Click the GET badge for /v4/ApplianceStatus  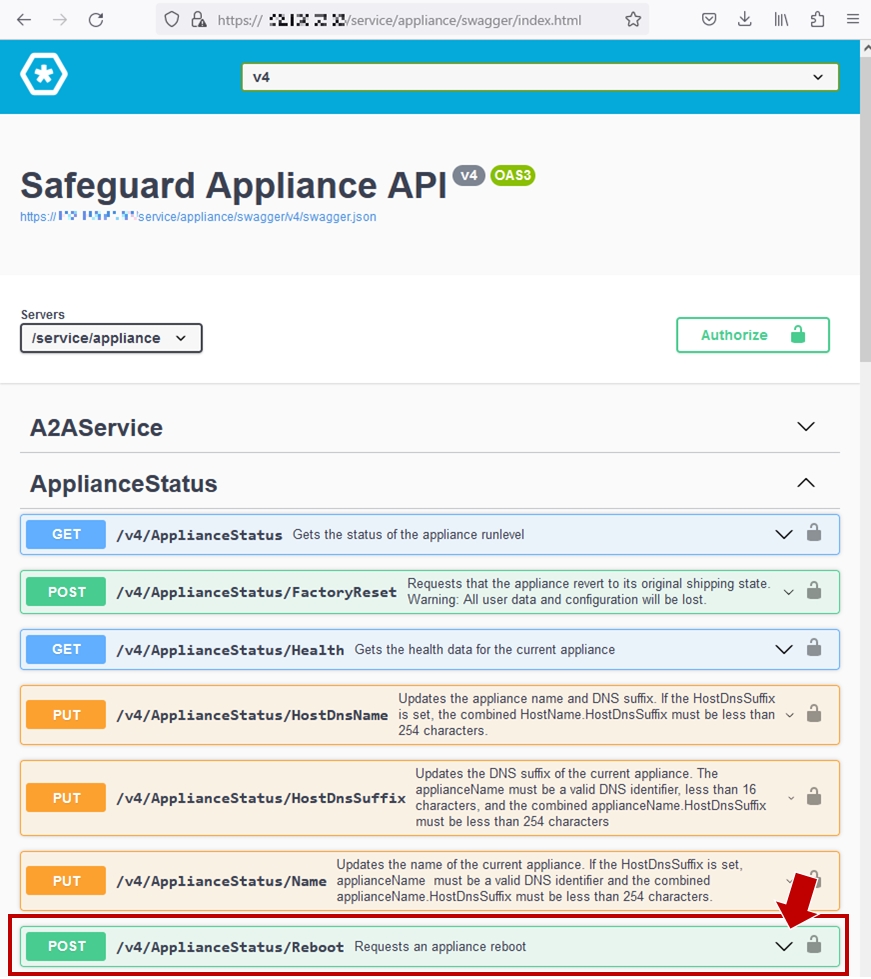(66, 534)
